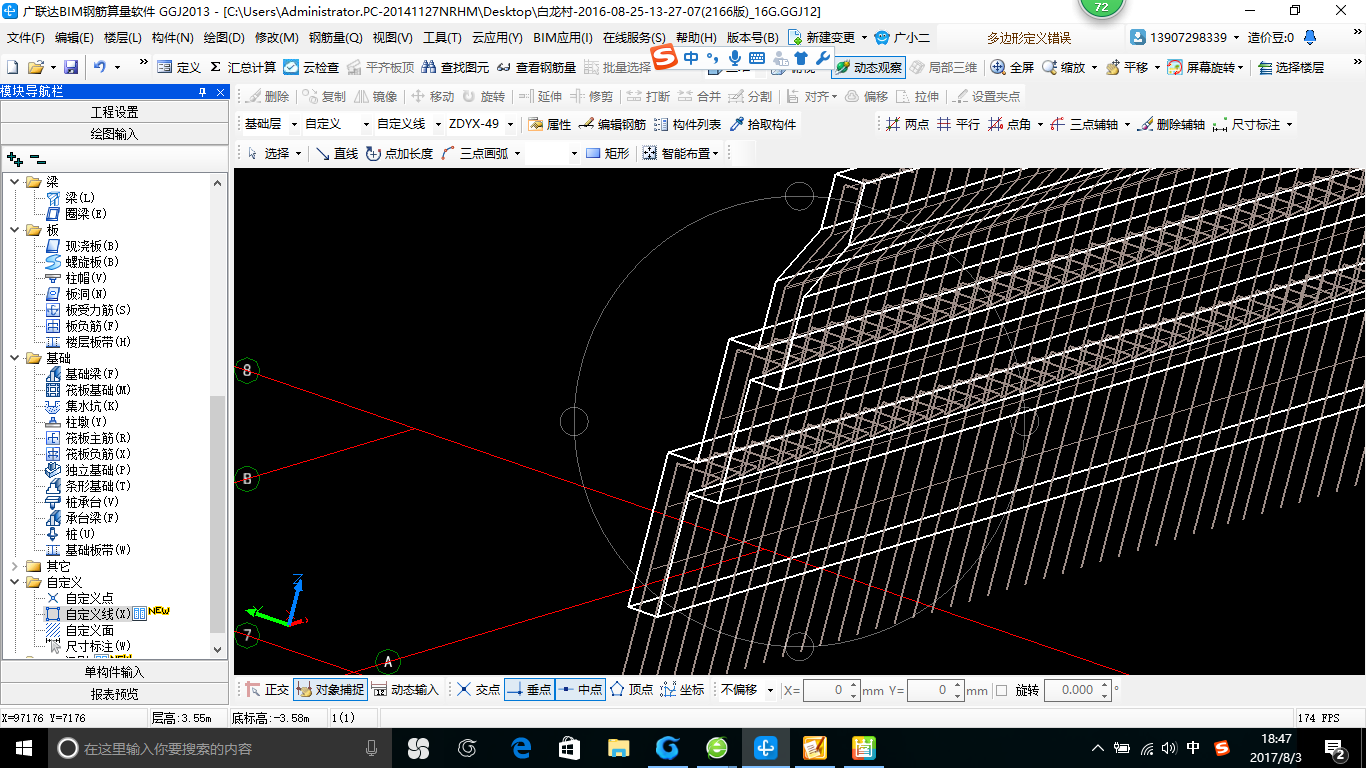This screenshot has height=768, width=1366.
Task: Select the 直线 line drawing tool
Action: click(x=336, y=153)
